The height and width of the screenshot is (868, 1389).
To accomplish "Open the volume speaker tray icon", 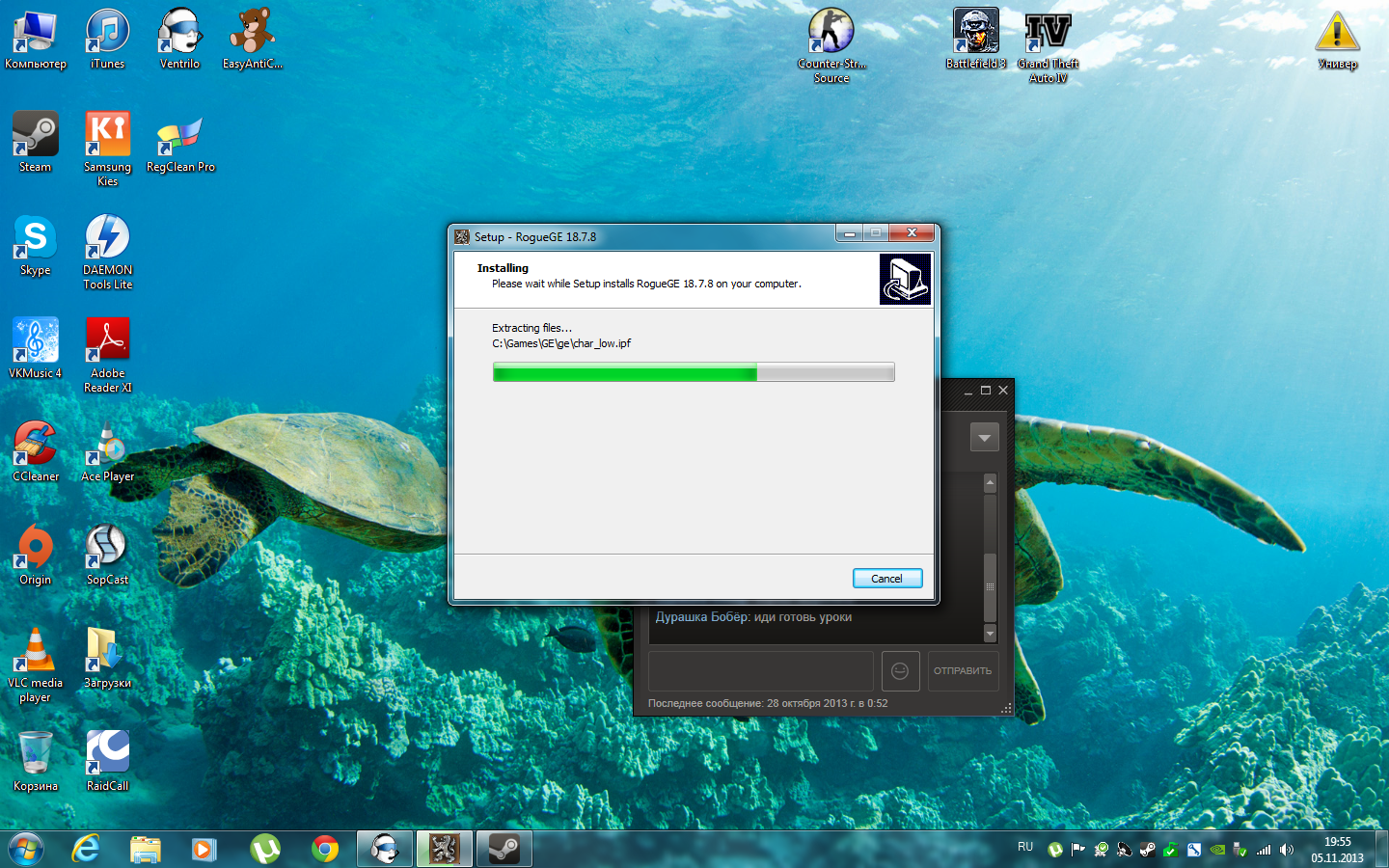I will click(1287, 850).
